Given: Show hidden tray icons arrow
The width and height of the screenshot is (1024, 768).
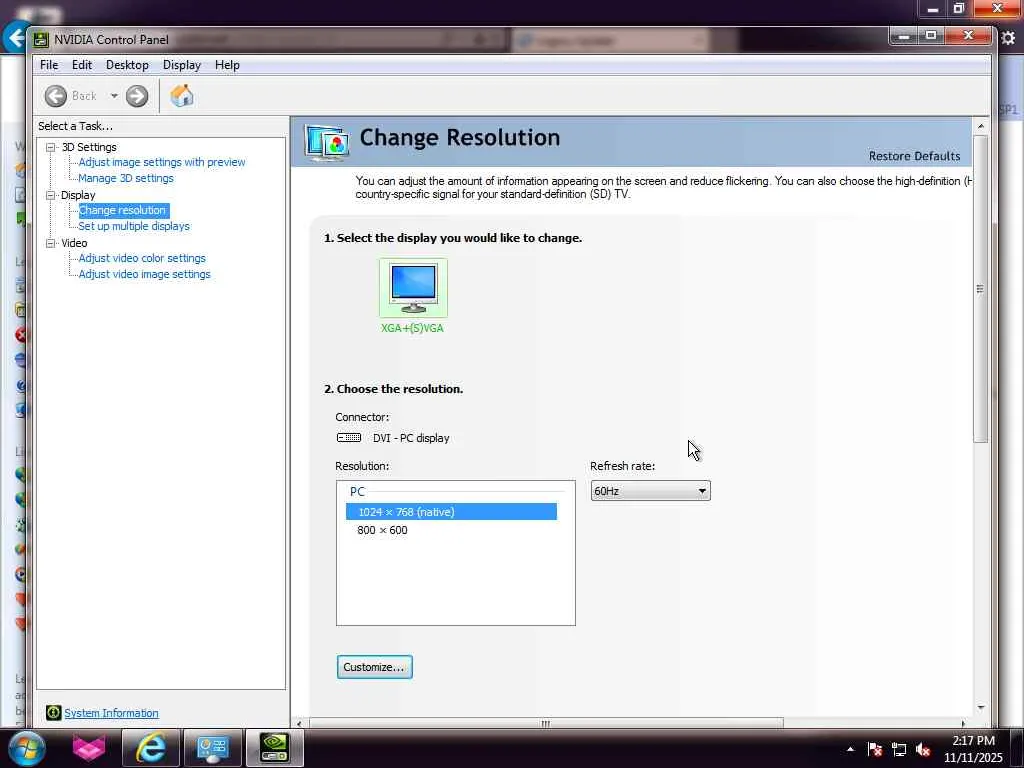Looking at the screenshot, I should 850,749.
